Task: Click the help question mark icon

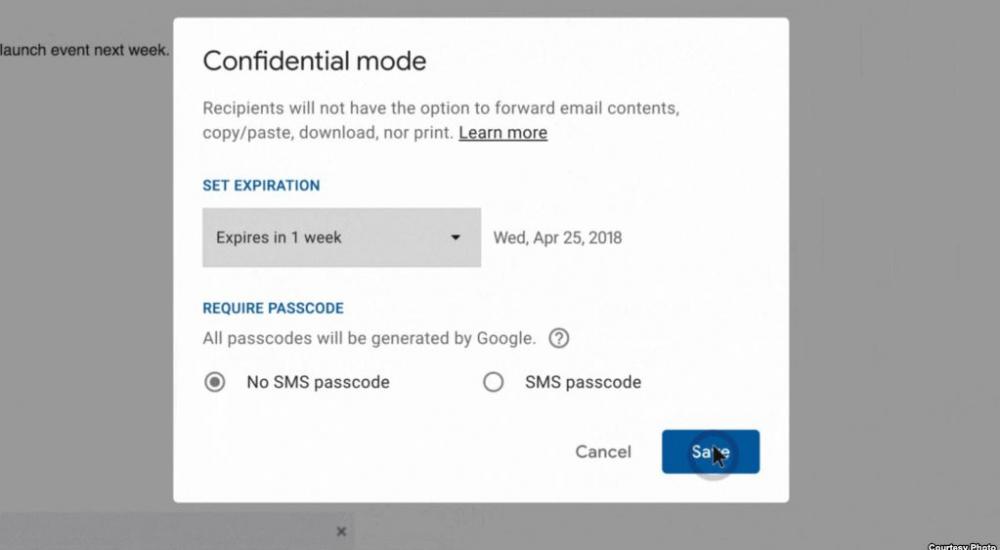Action: click(x=559, y=338)
